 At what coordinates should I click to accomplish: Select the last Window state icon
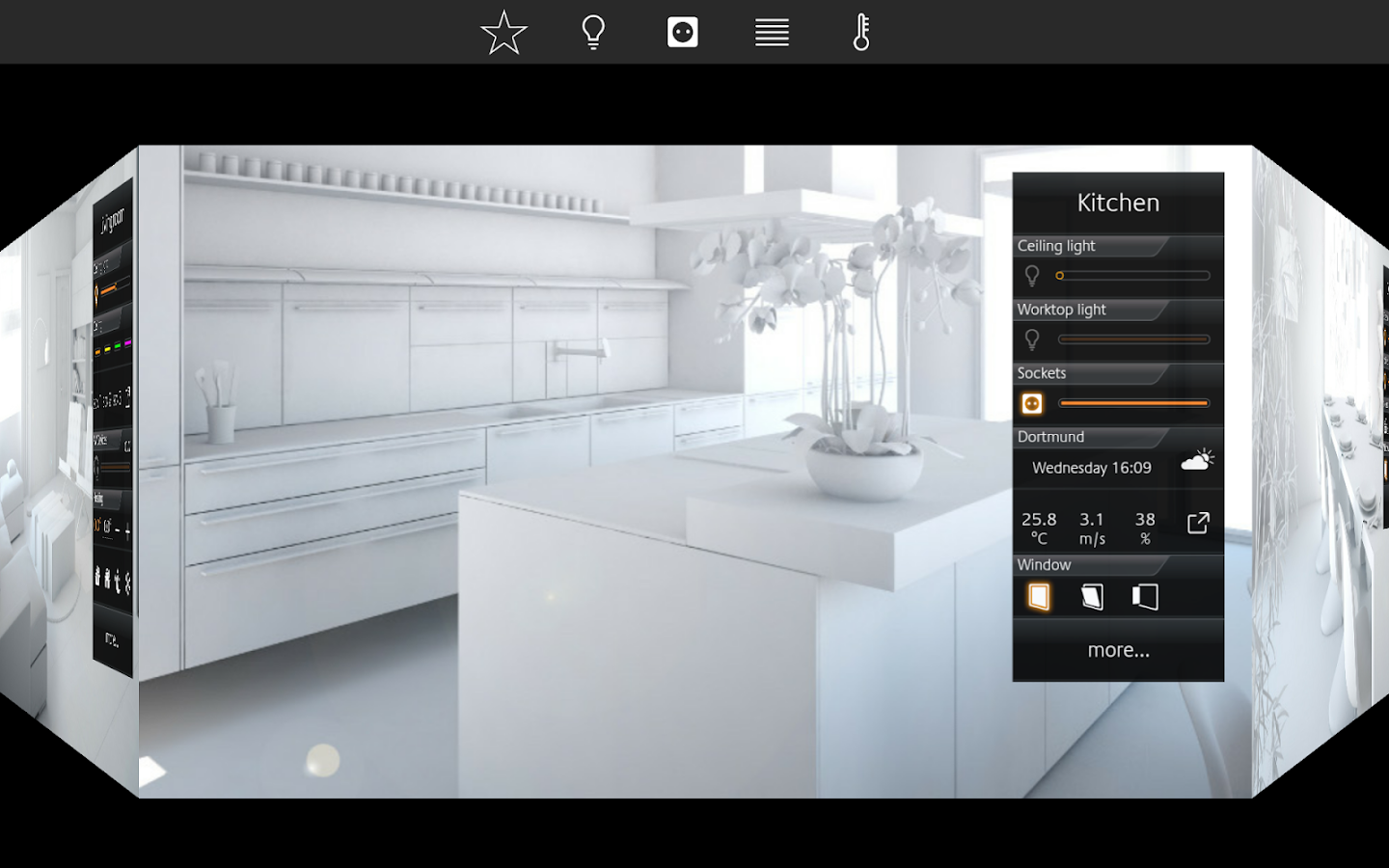1145,597
